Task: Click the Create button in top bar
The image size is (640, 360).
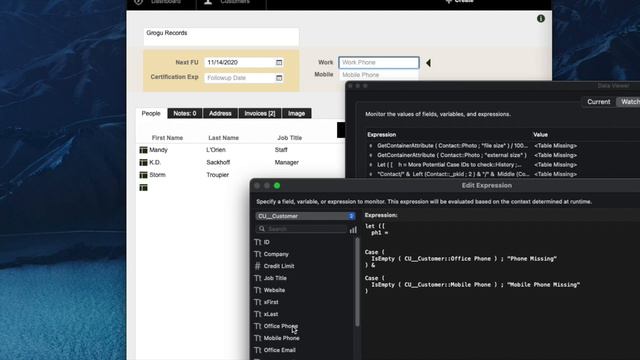Action: pos(459,2)
